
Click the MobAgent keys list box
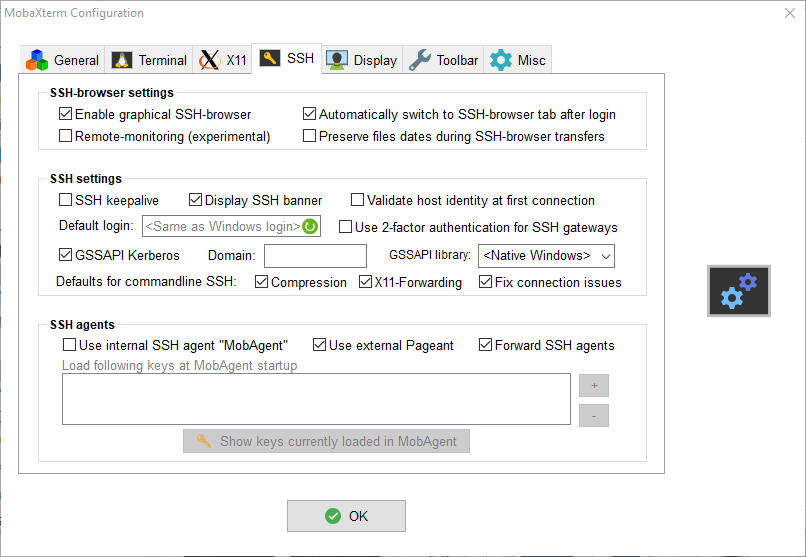pos(316,399)
